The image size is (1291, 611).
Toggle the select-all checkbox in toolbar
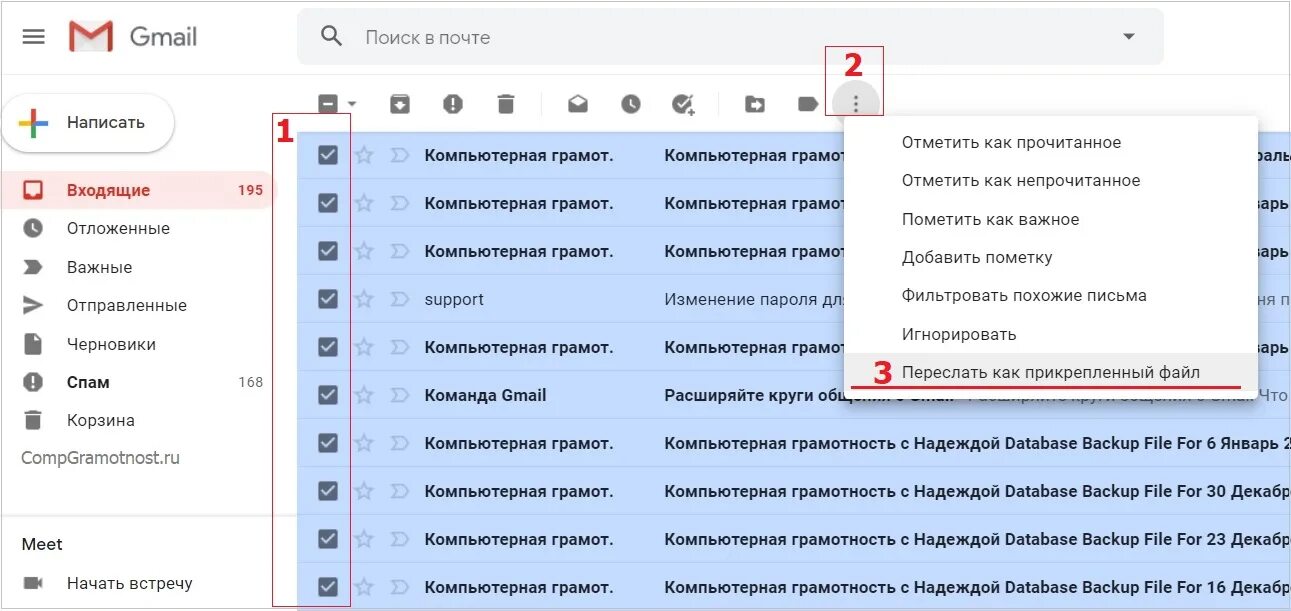[x=328, y=104]
